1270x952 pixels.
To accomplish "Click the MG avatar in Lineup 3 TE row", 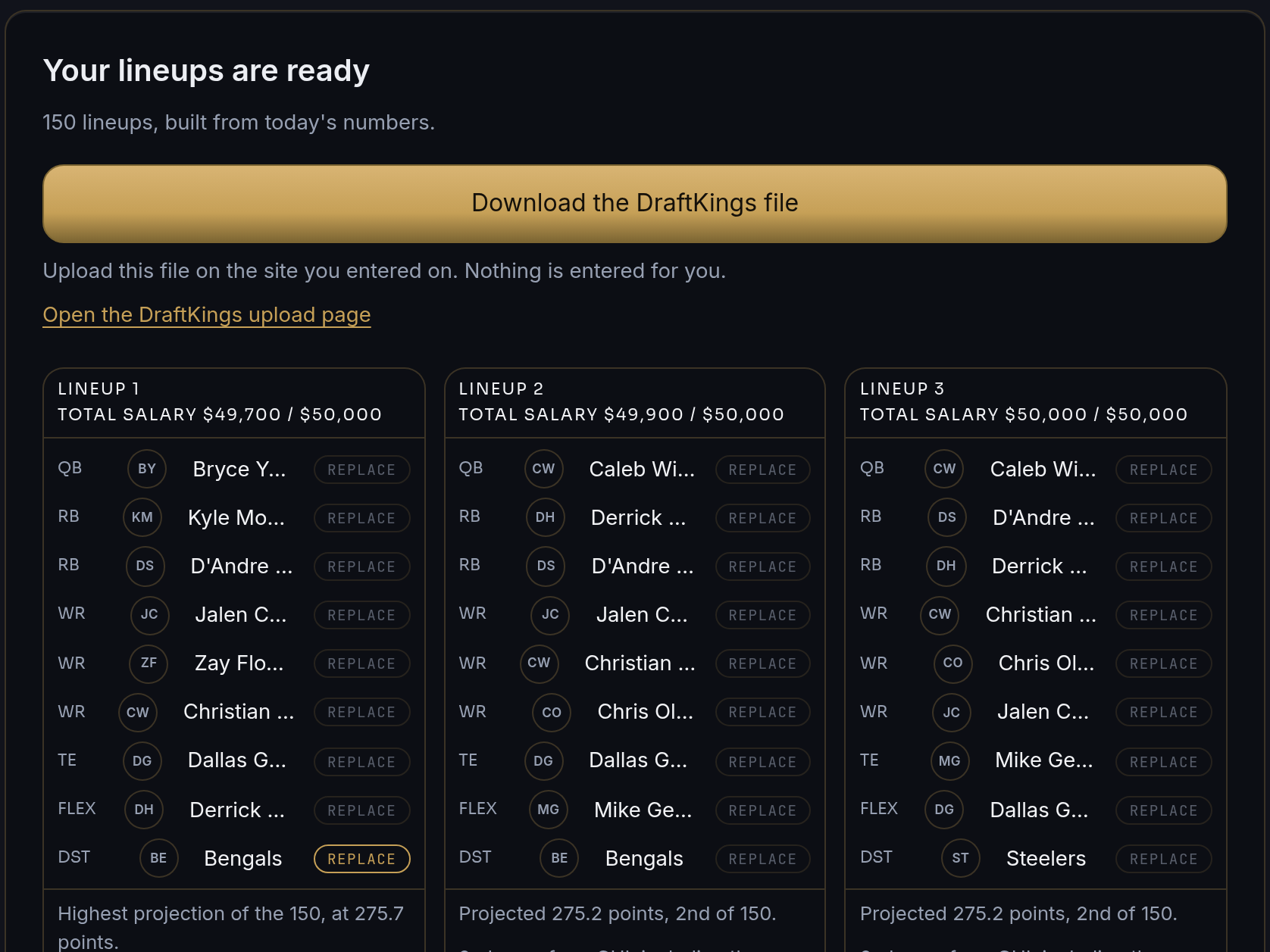I will pos(950,761).
